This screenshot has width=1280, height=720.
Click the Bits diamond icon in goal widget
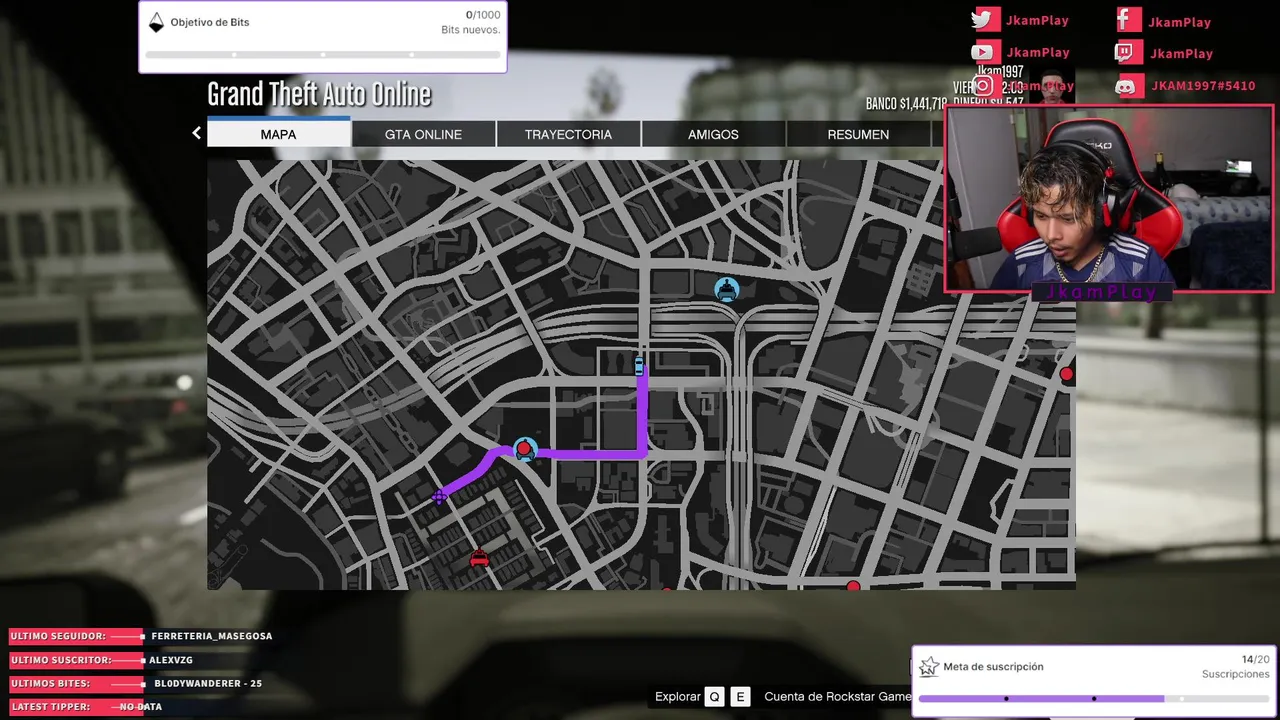156,22
